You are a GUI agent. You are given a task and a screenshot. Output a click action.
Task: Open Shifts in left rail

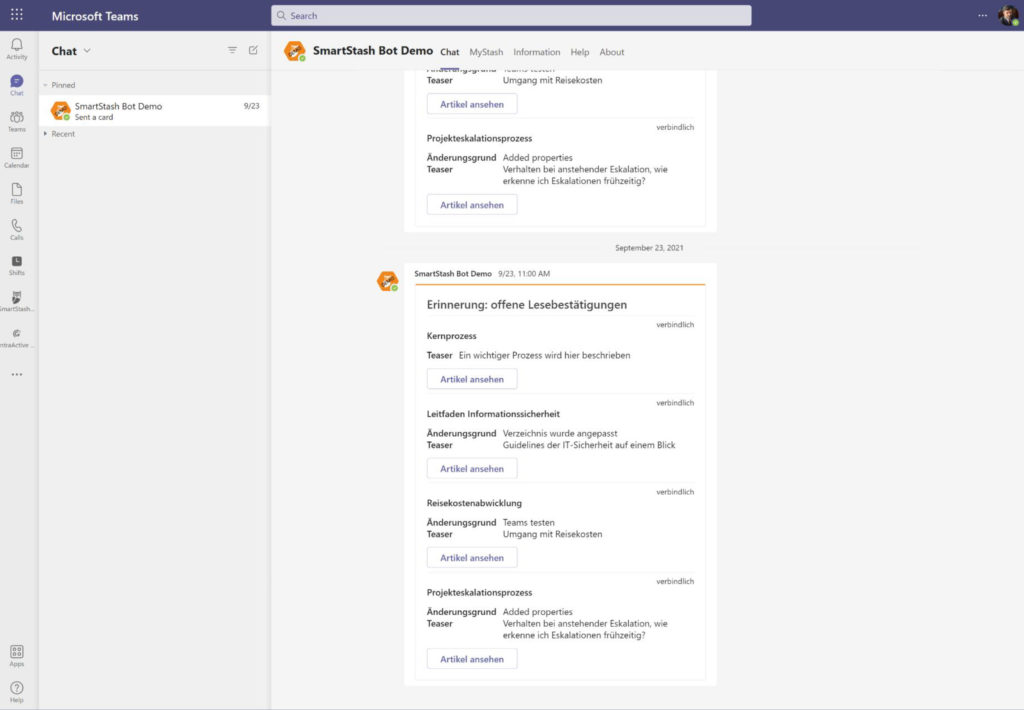click(17, 265)
